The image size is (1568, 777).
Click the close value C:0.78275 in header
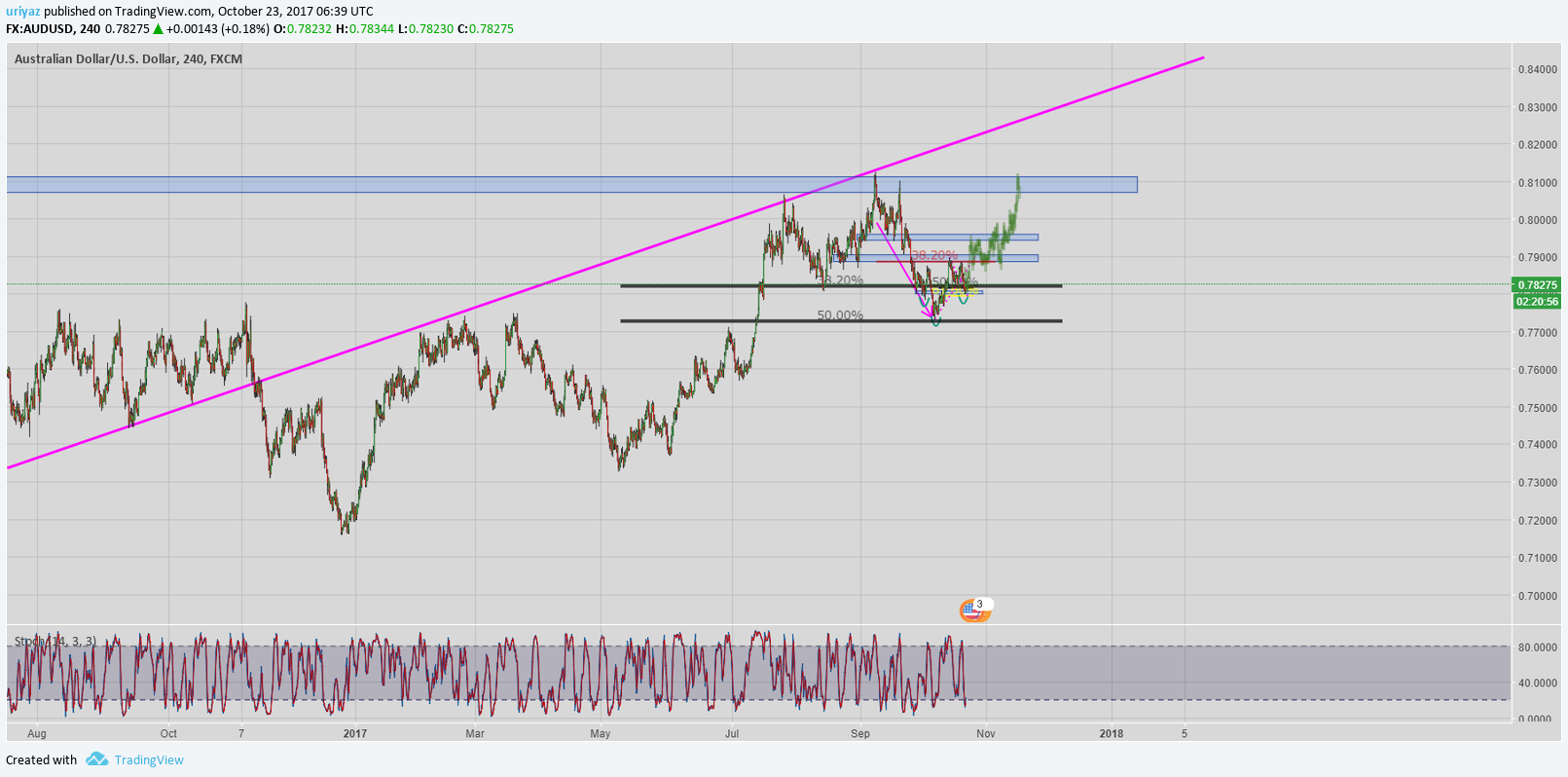click(x=486, y=29)
